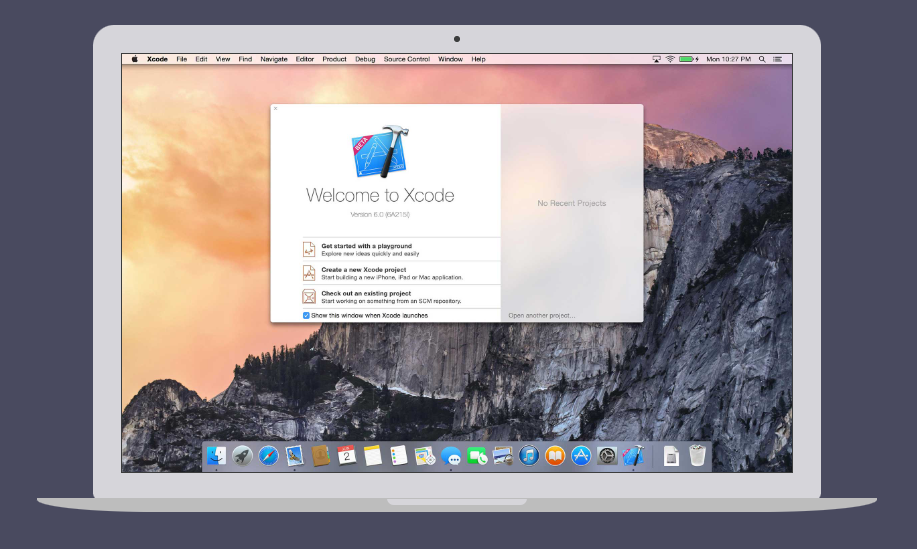The width and height of the screenshot is (917, 549).
Task: Click the battery status icon
Action: 688,59
